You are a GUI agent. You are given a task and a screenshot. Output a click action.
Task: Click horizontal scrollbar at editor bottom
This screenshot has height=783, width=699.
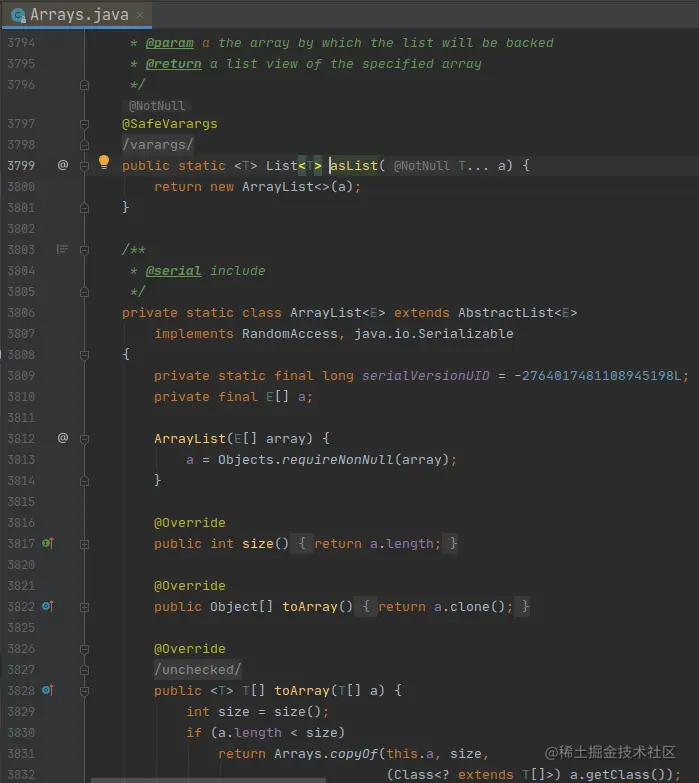click(208, 780)
